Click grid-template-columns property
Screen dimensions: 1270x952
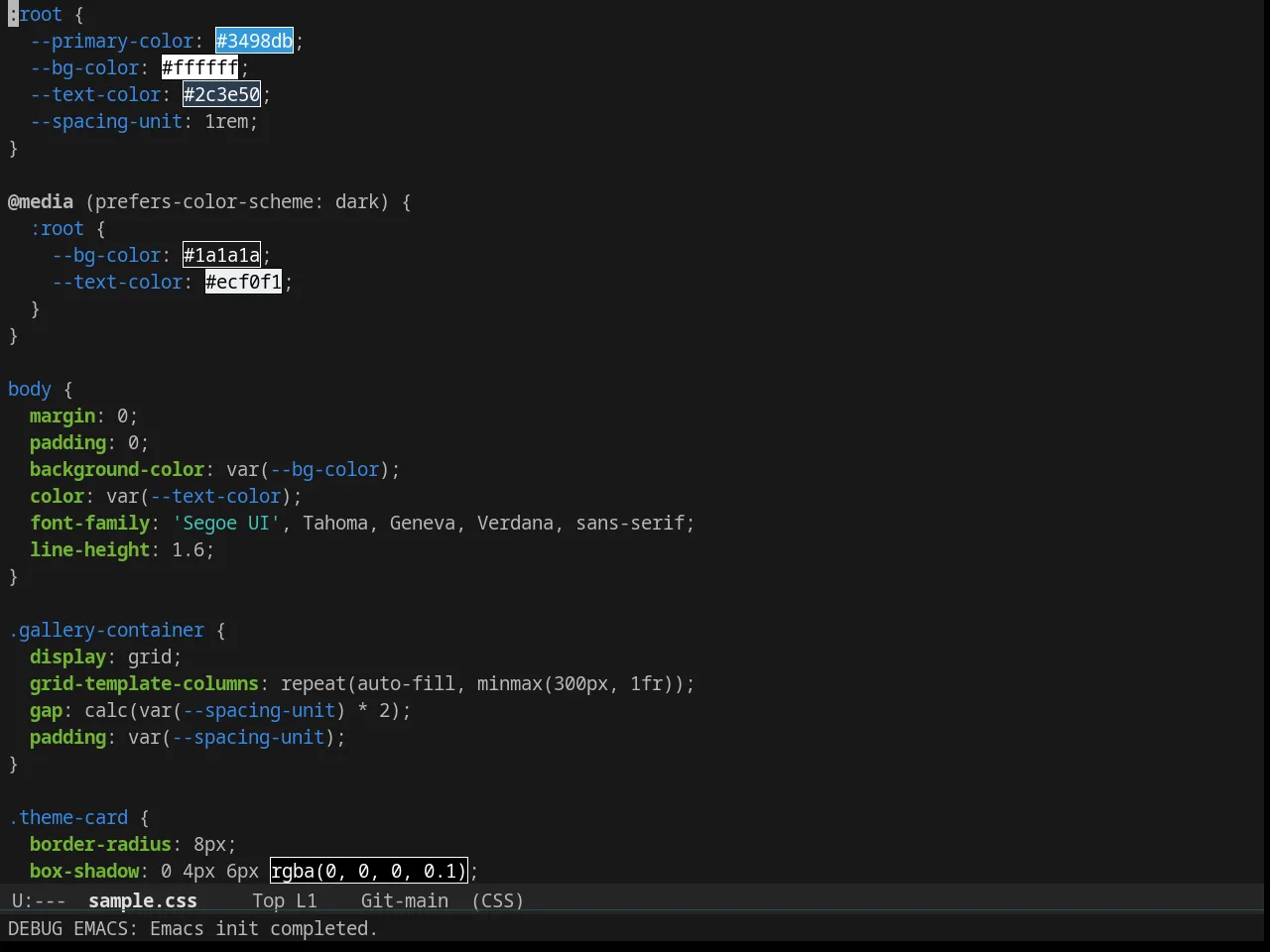(145, 683)
